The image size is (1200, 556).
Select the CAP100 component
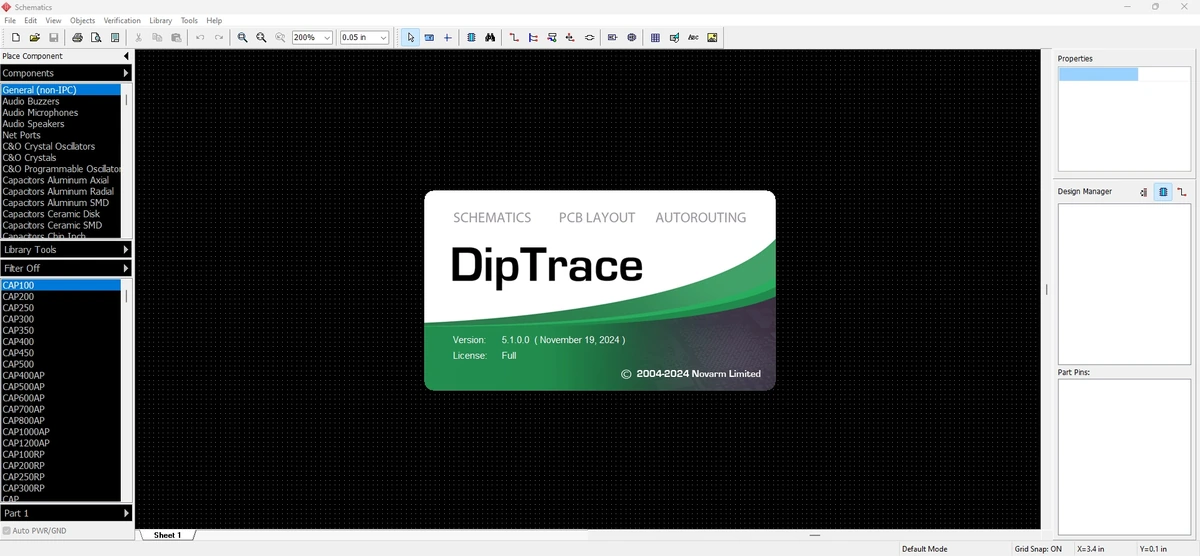pos(60,285)
